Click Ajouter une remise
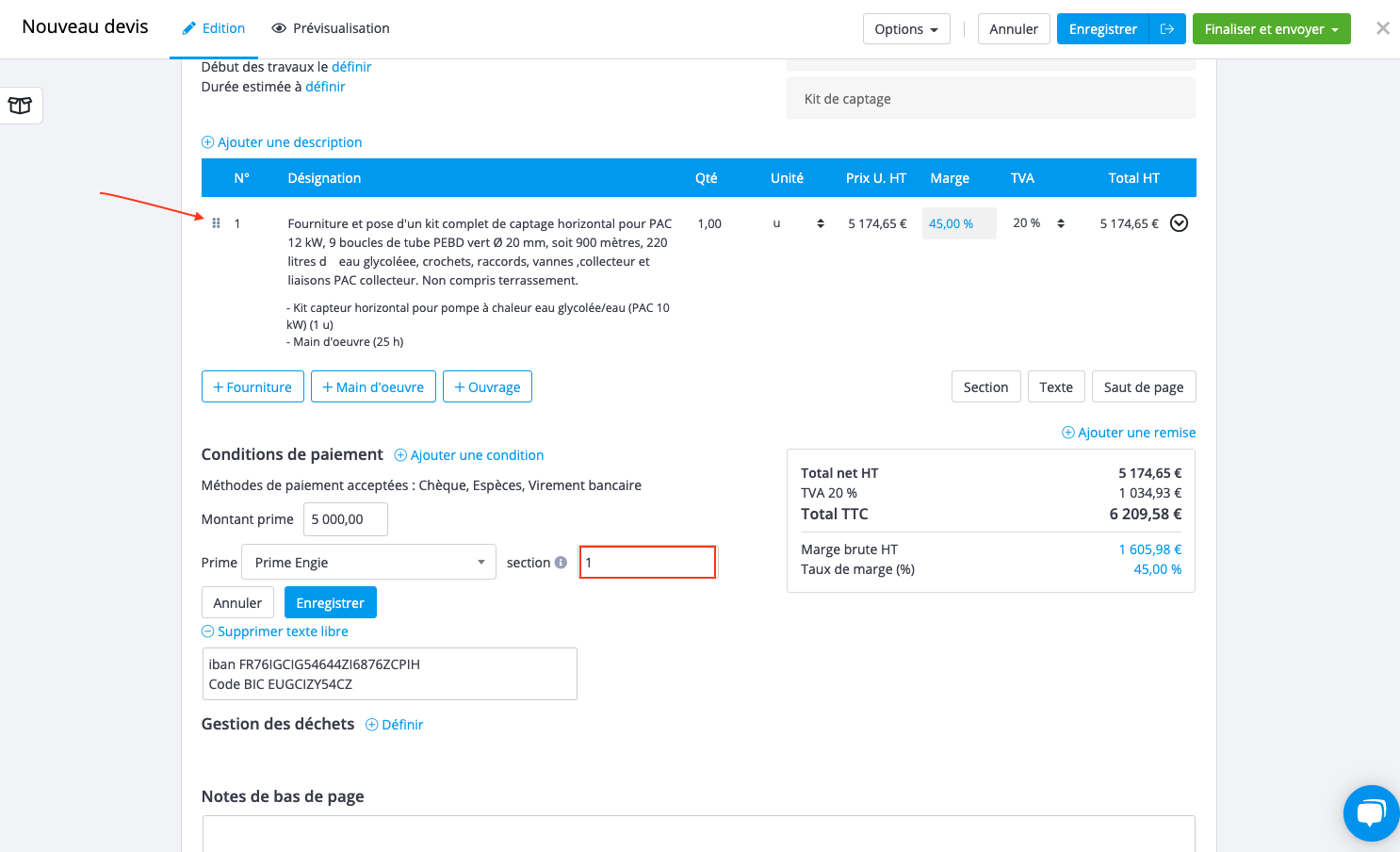The image size is (1400, 852). (x=1129, y=433)
